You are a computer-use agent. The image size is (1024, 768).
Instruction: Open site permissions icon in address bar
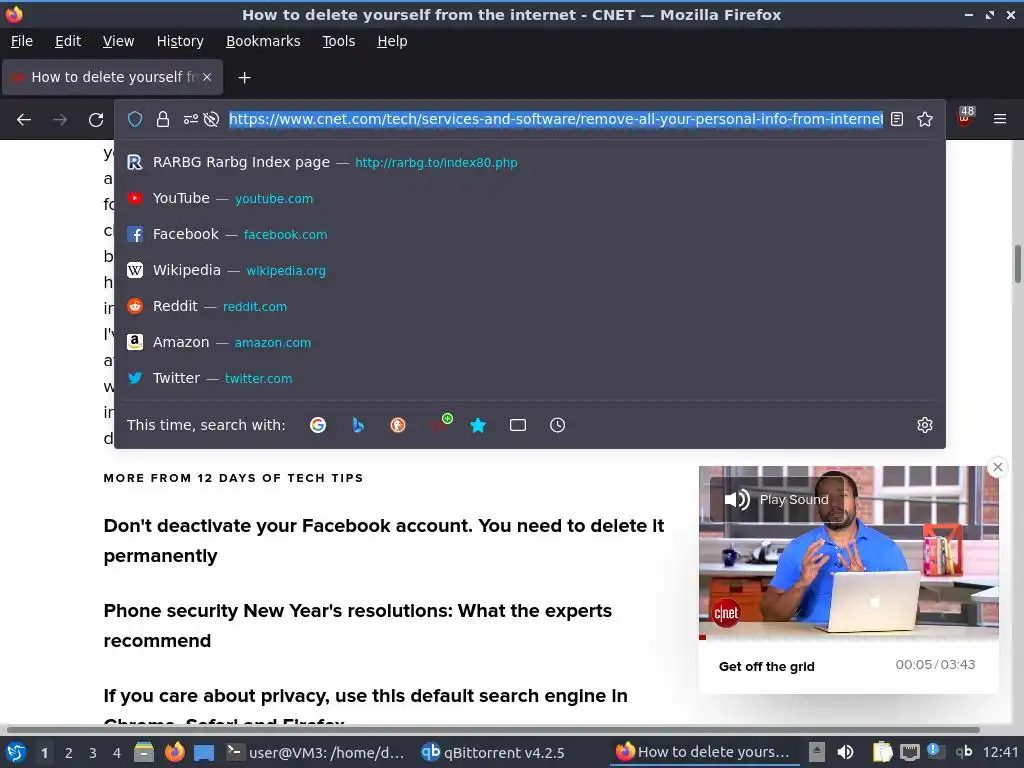point(191,120)
